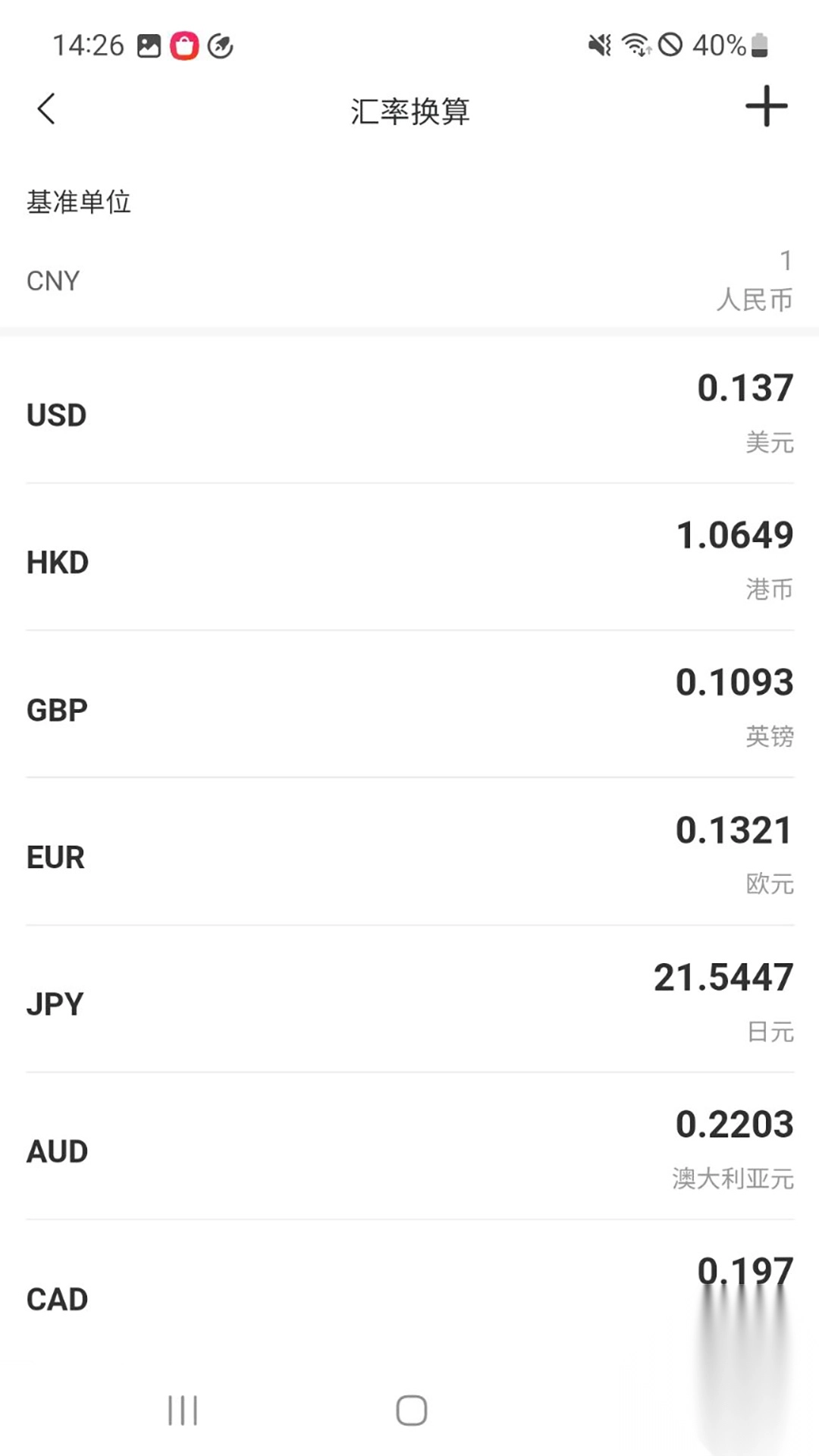Tap the recent apps navigation icon
This screenshot has width=819, height=1456.
click(183, 1410)
